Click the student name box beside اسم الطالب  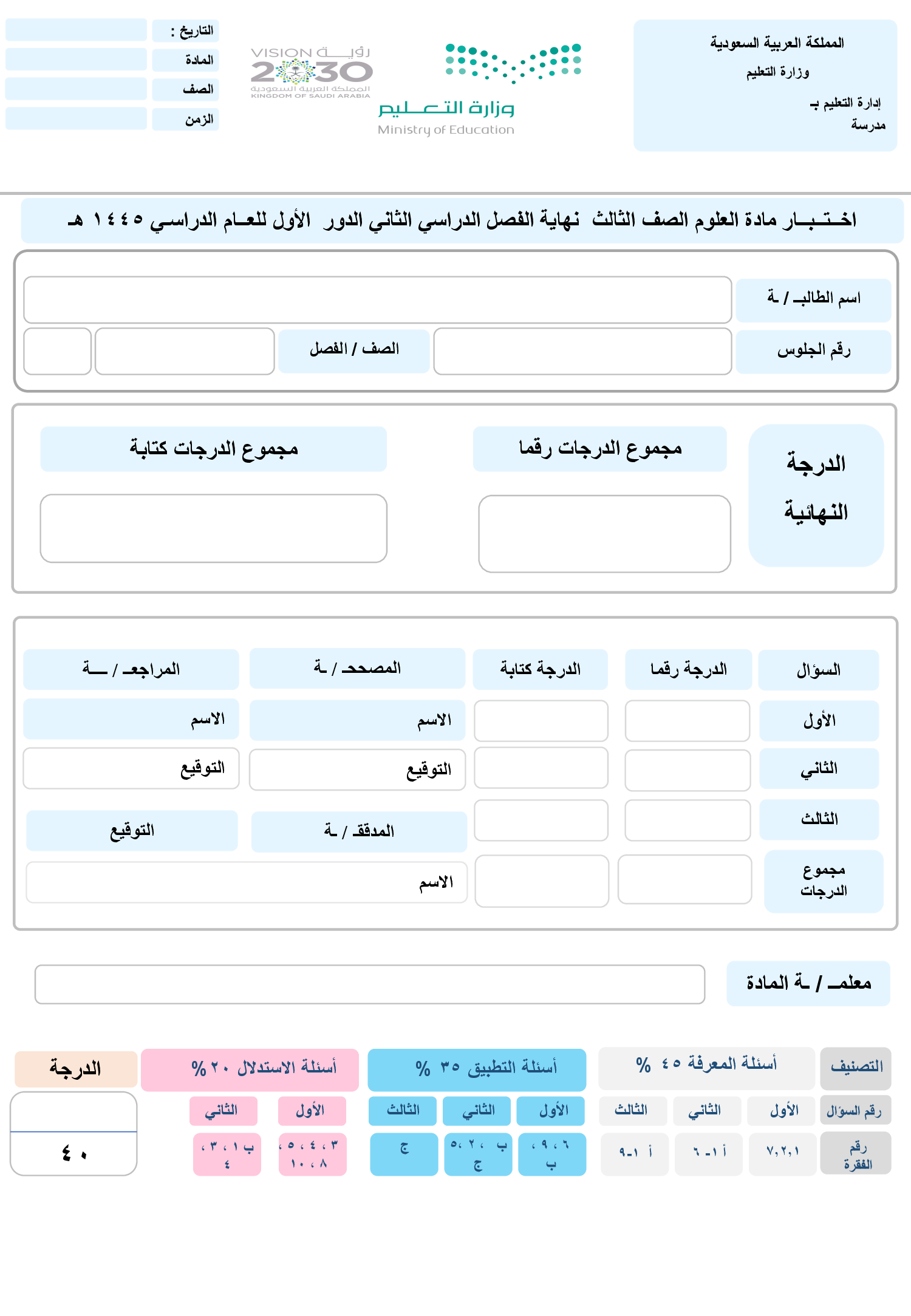pos(377,300)
